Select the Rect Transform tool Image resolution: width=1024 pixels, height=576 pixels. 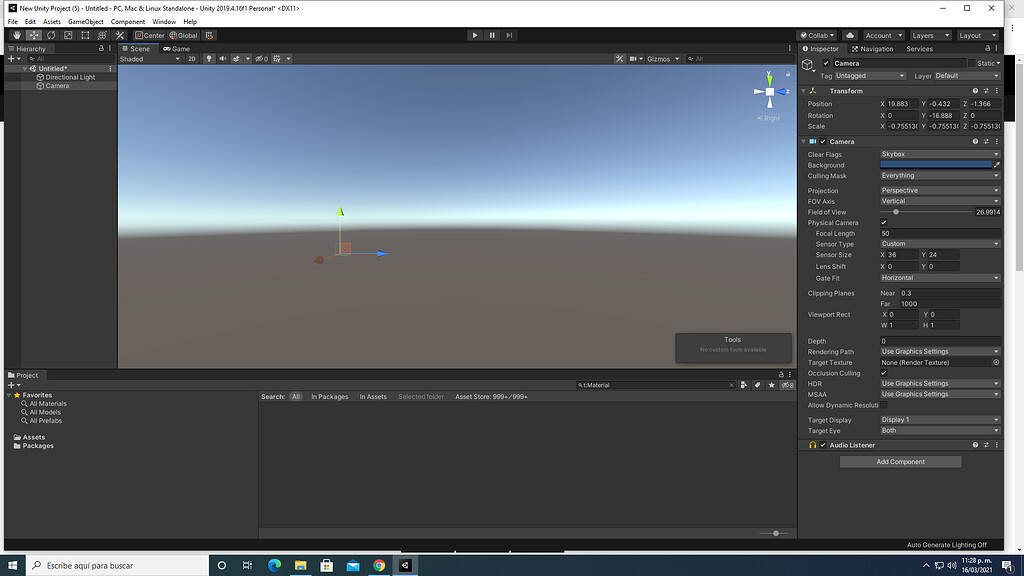tap(85, 35)
